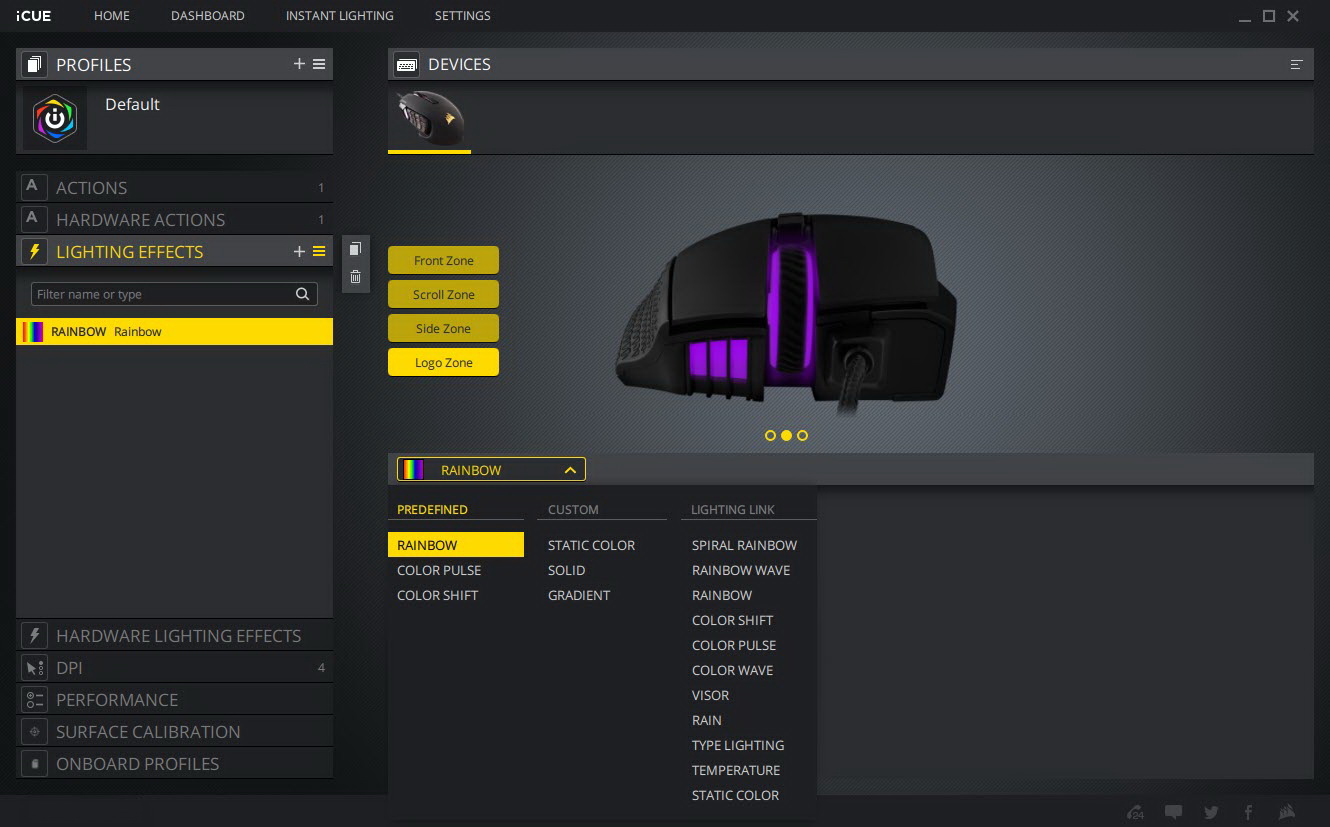The height and width of the screenshot is (827, 1330).
Task: Choose Color Pulse under Predefined
Action: click(439, 570)
